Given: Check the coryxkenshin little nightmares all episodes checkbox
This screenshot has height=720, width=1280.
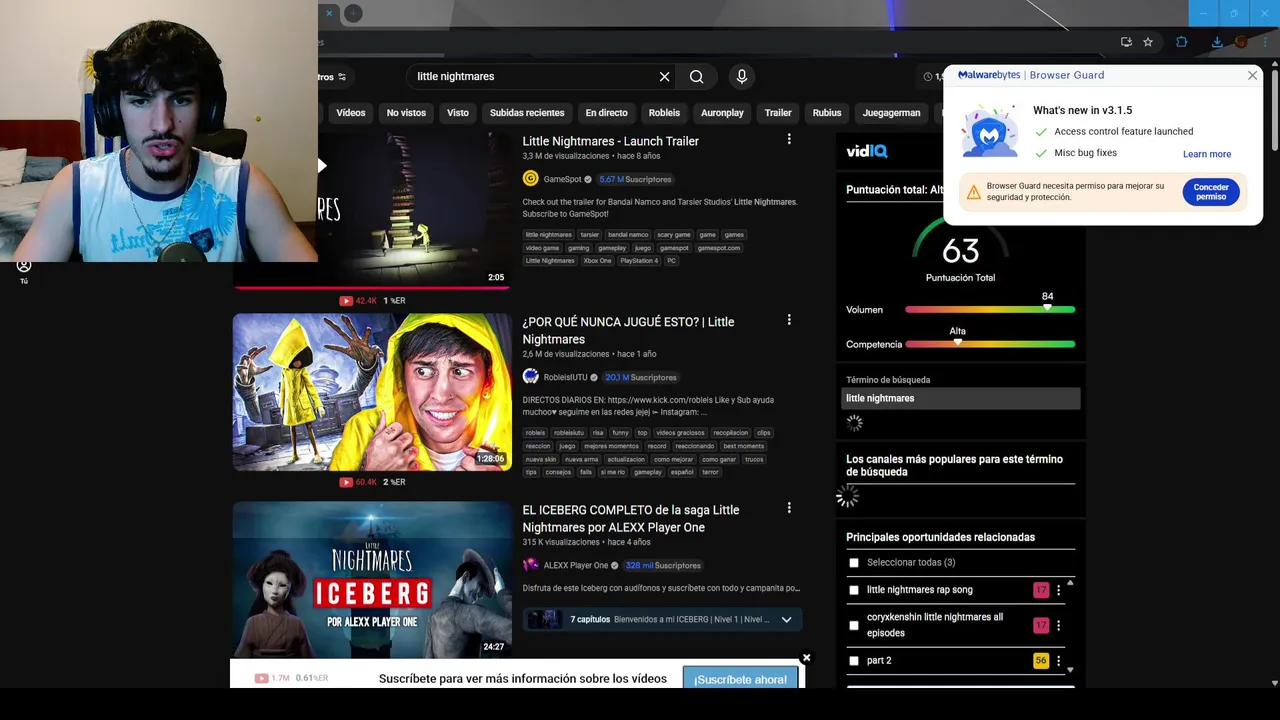Looking at the screenshot, I should point(854,625).
